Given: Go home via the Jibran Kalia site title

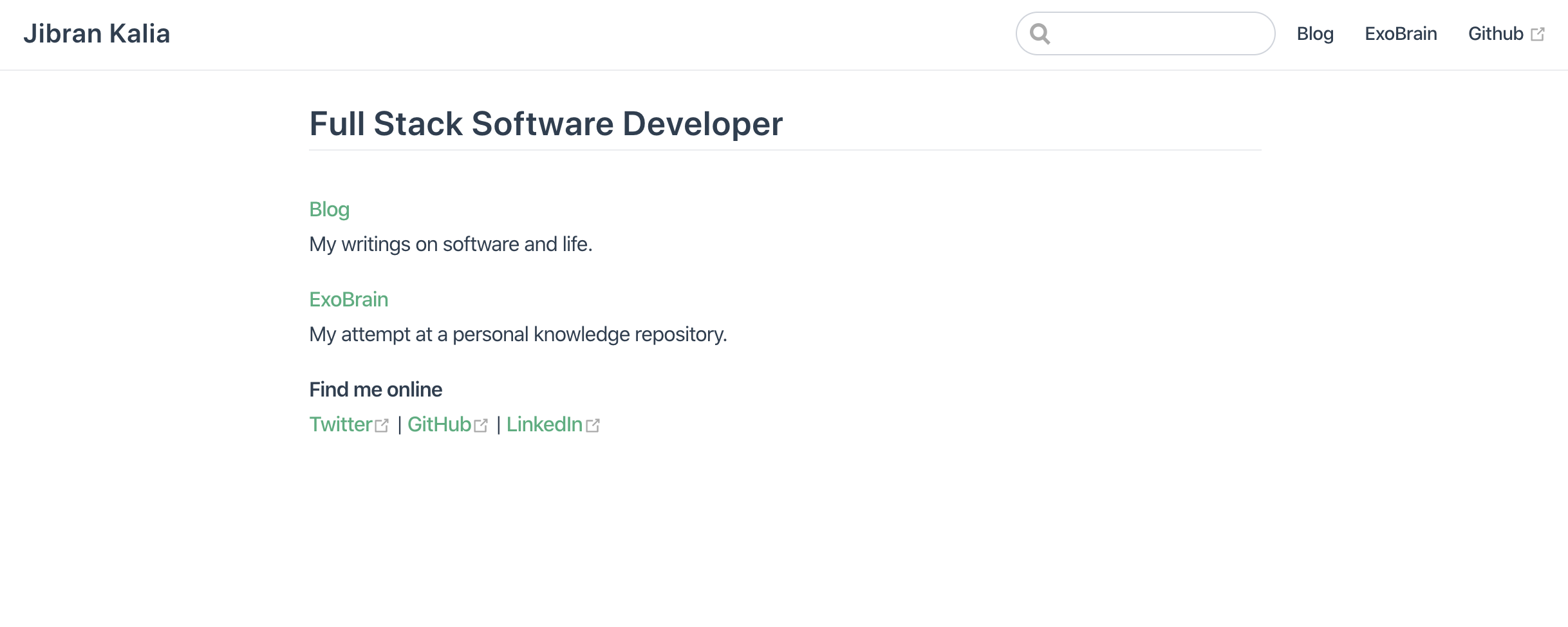Looking at the screenshot, I should pyautogui.click(x=97, y=33).
